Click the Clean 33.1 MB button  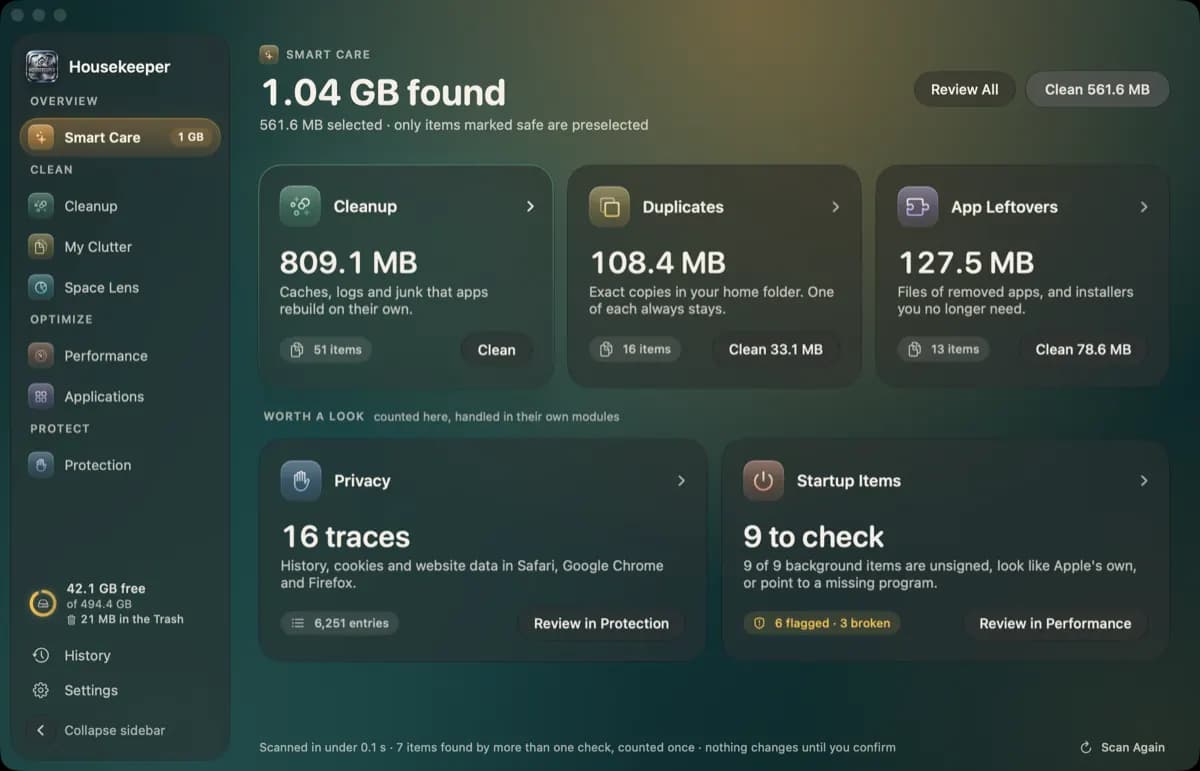(x=776, y=350)
